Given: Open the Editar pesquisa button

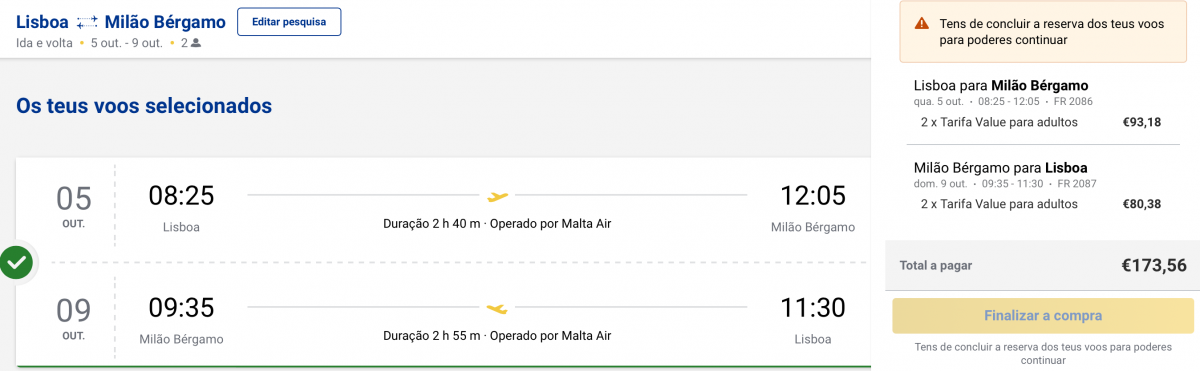Looking at the screenshot, I should (289, 22).
